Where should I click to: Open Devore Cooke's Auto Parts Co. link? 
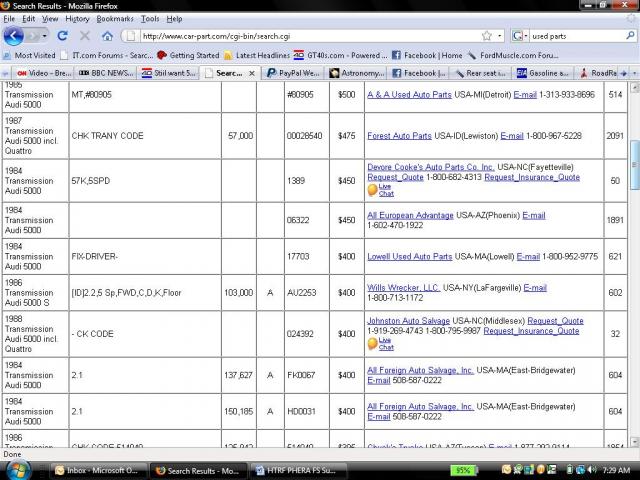coord(431,167)
